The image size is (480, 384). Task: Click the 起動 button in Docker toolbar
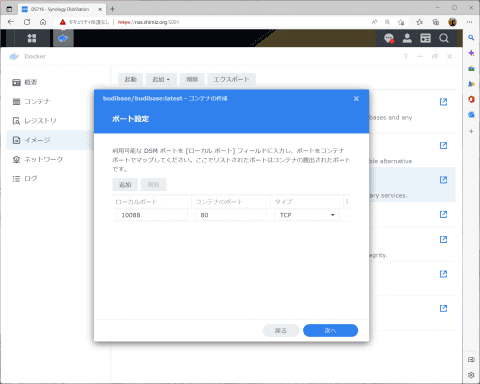131,79
